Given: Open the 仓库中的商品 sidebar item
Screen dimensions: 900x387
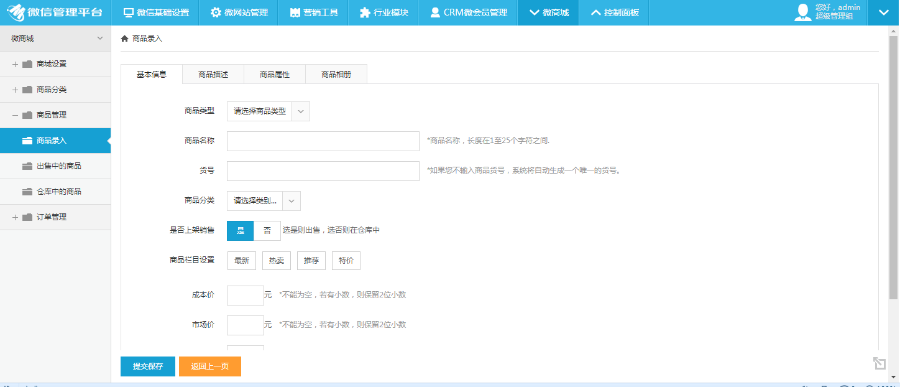Looking at the screenshot, I should coord(55,192).
